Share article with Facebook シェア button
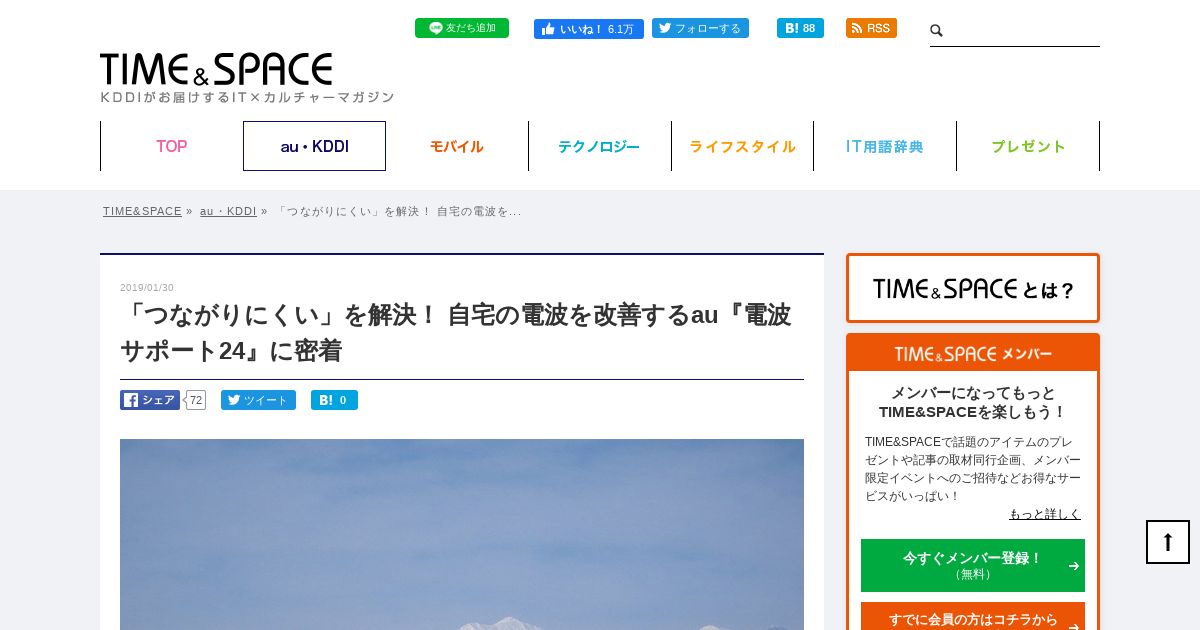Viewport: 1200px width, 630px height. 150,400
